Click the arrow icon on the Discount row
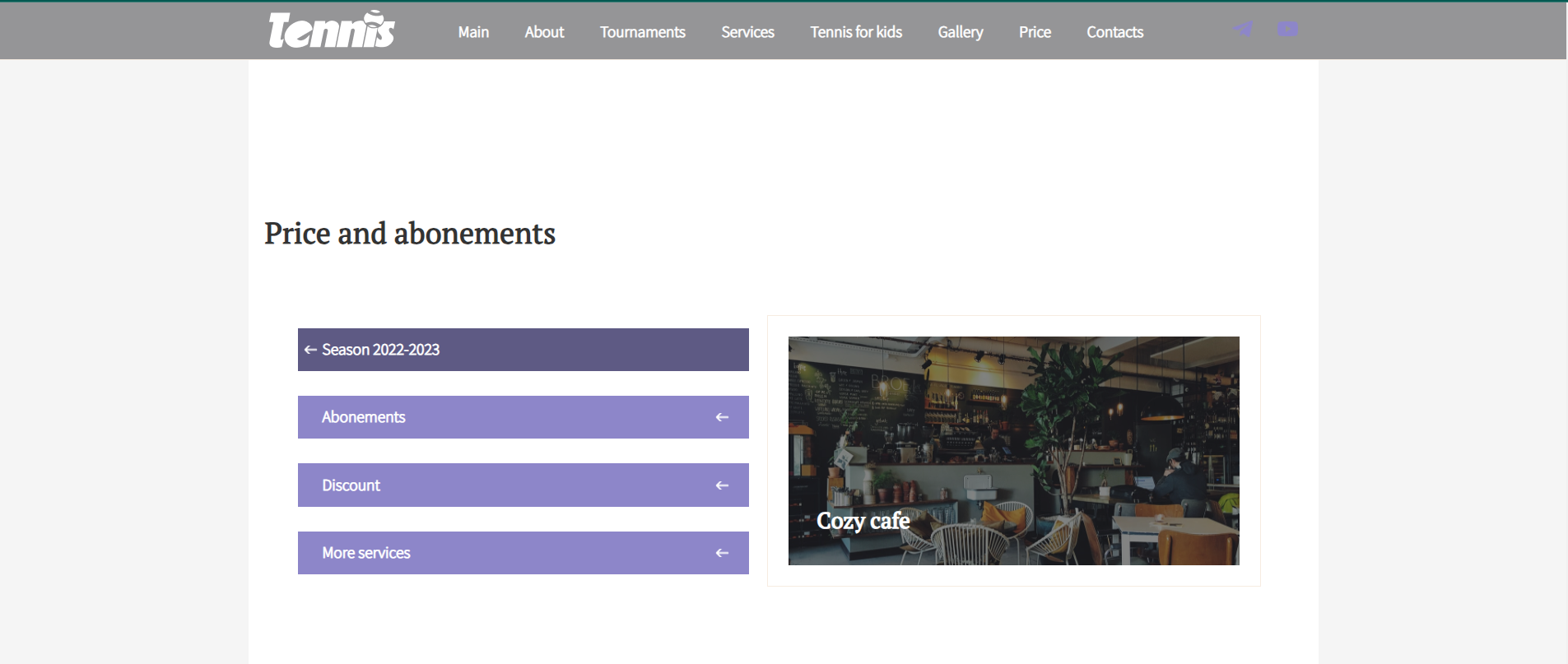The image size is (1568, 664). pyautogui.click(x=722, y=485)
